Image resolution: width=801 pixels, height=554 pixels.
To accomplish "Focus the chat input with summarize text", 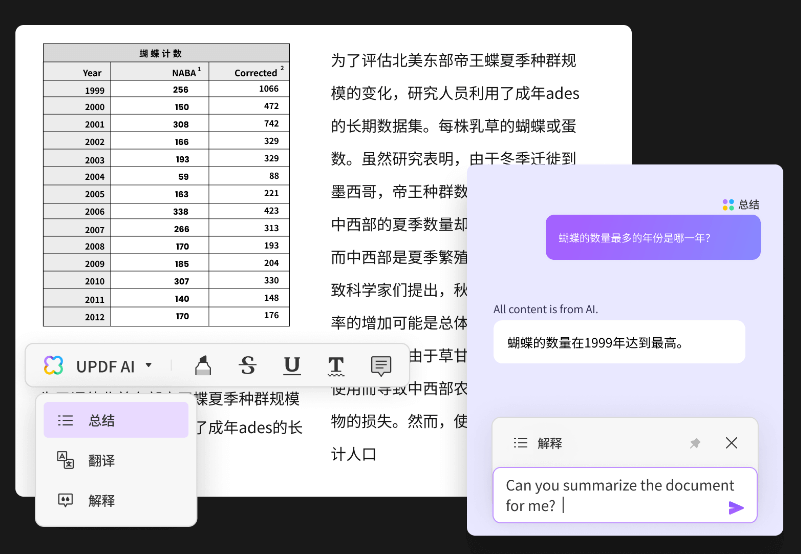I will click(x=625, y=495).
